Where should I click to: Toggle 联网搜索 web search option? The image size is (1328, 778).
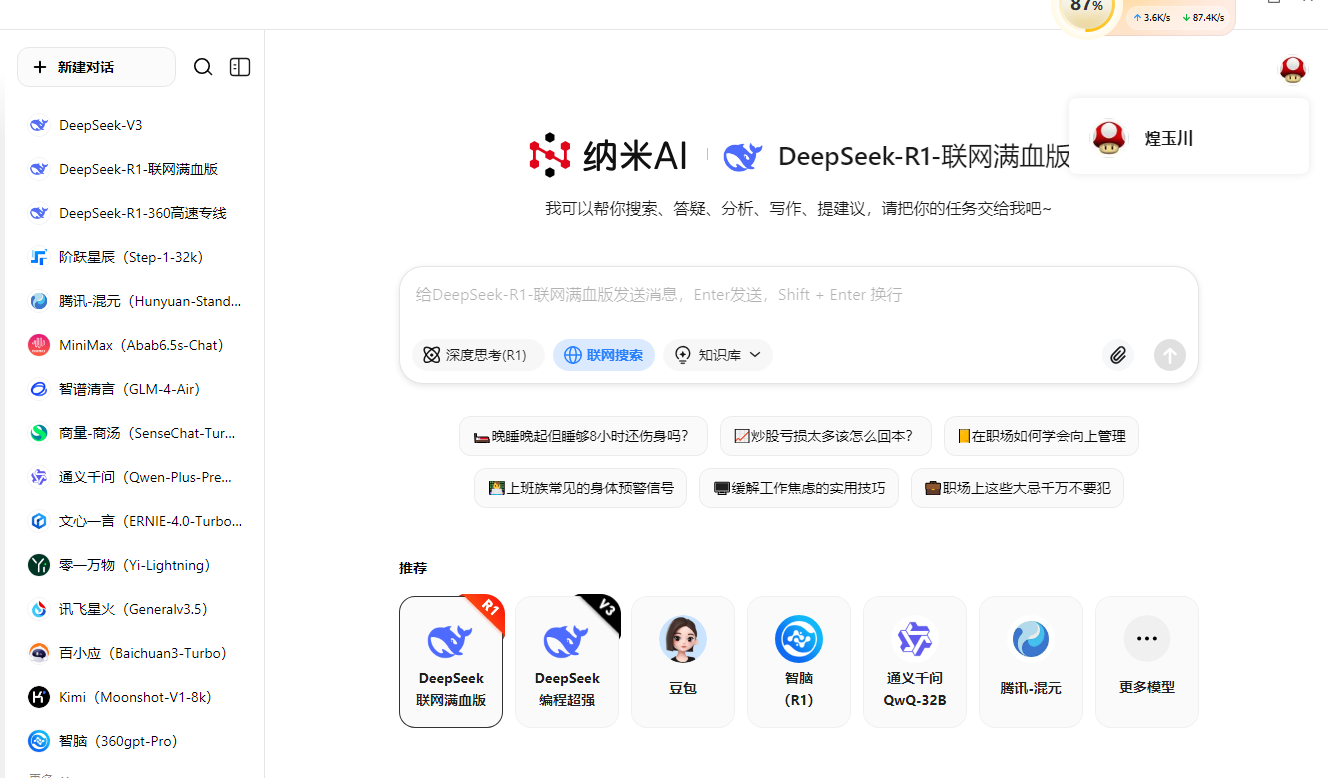(604, 355)
